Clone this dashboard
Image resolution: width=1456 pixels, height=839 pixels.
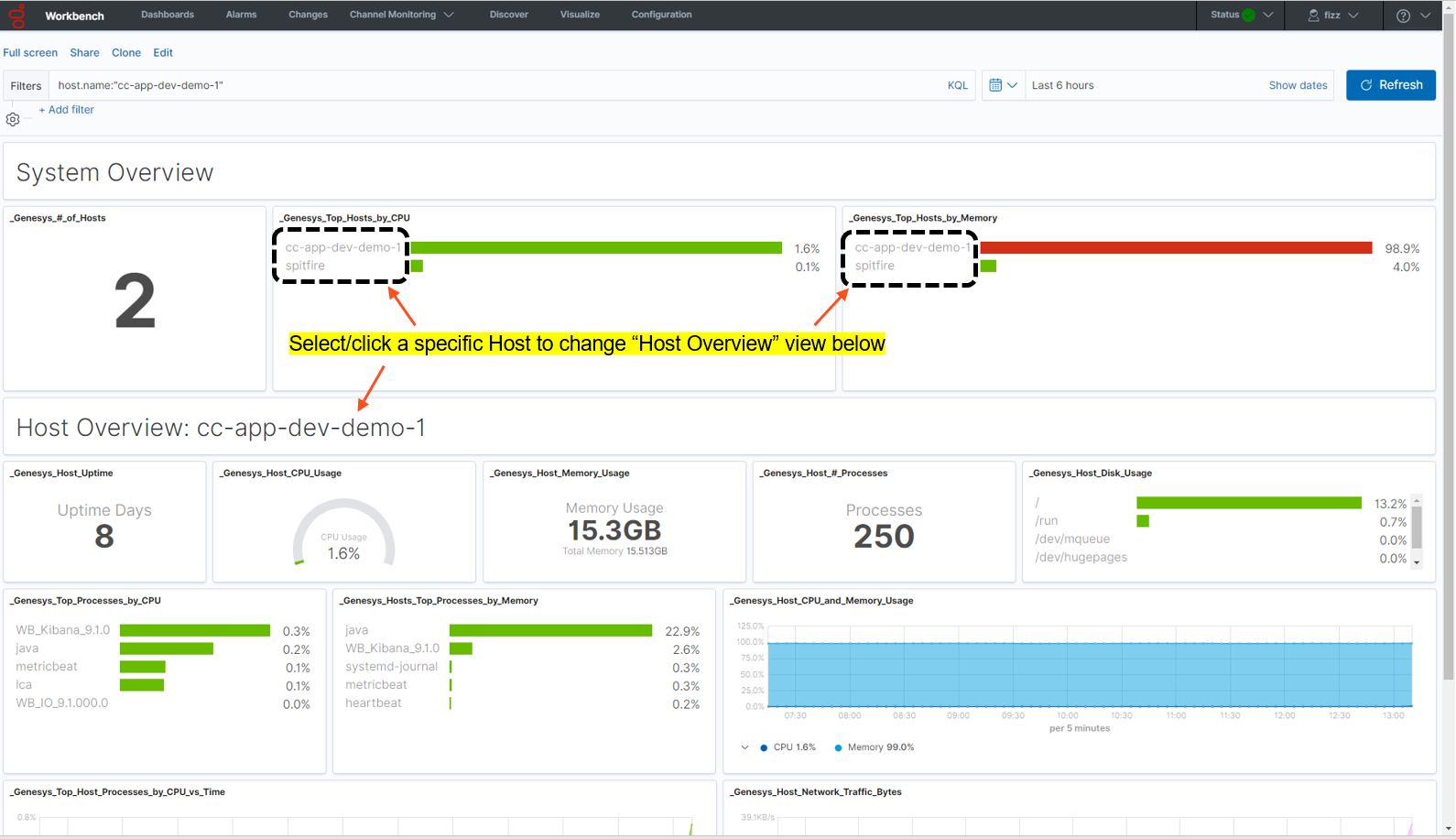[x=126, y=53]
